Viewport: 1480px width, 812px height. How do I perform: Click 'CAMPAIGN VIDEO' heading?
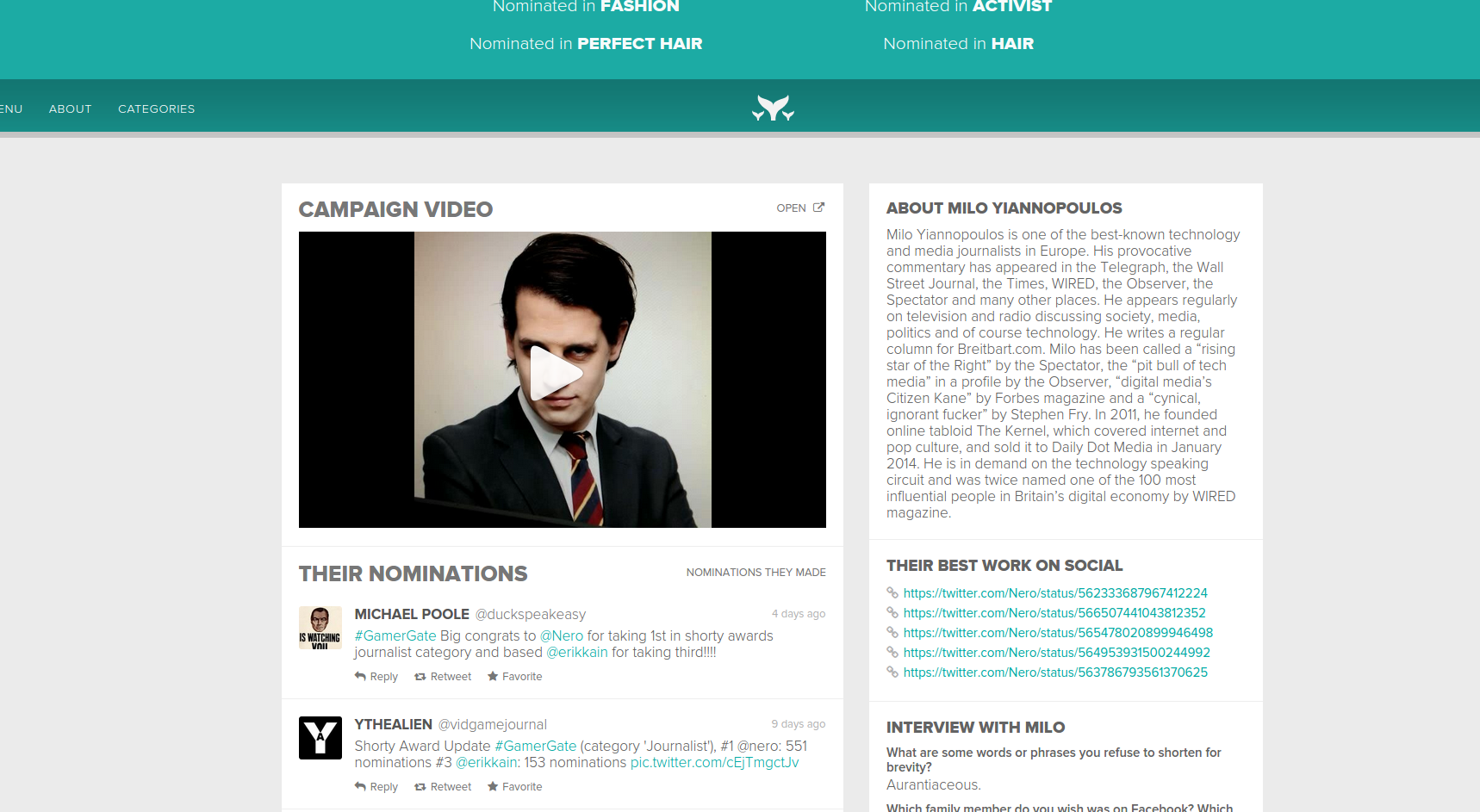pos(395,209)
